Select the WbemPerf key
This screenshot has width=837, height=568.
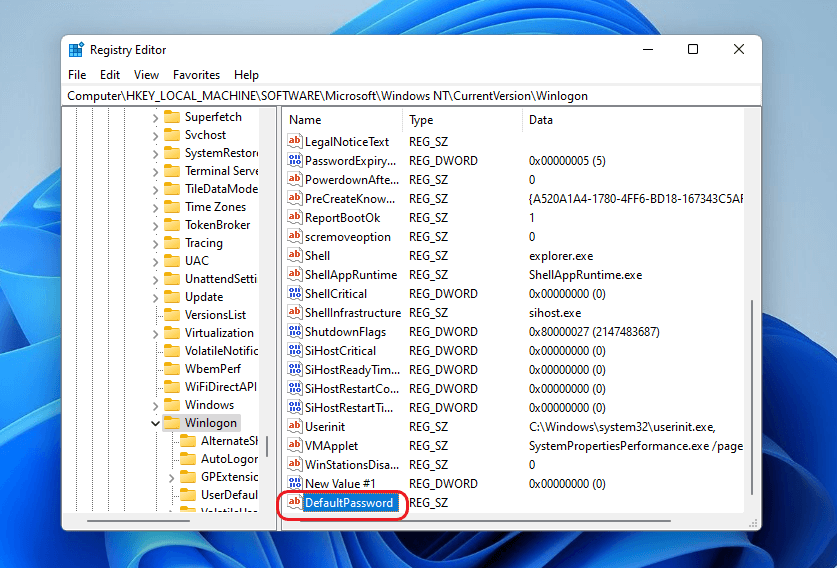pos(212,369)
